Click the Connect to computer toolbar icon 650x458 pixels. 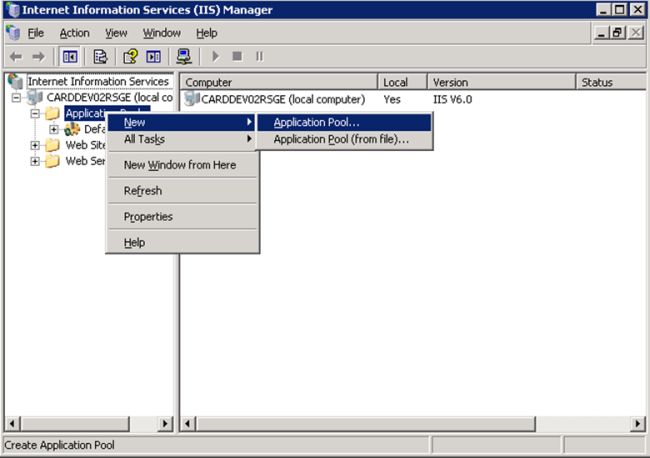tap(184, 56)
